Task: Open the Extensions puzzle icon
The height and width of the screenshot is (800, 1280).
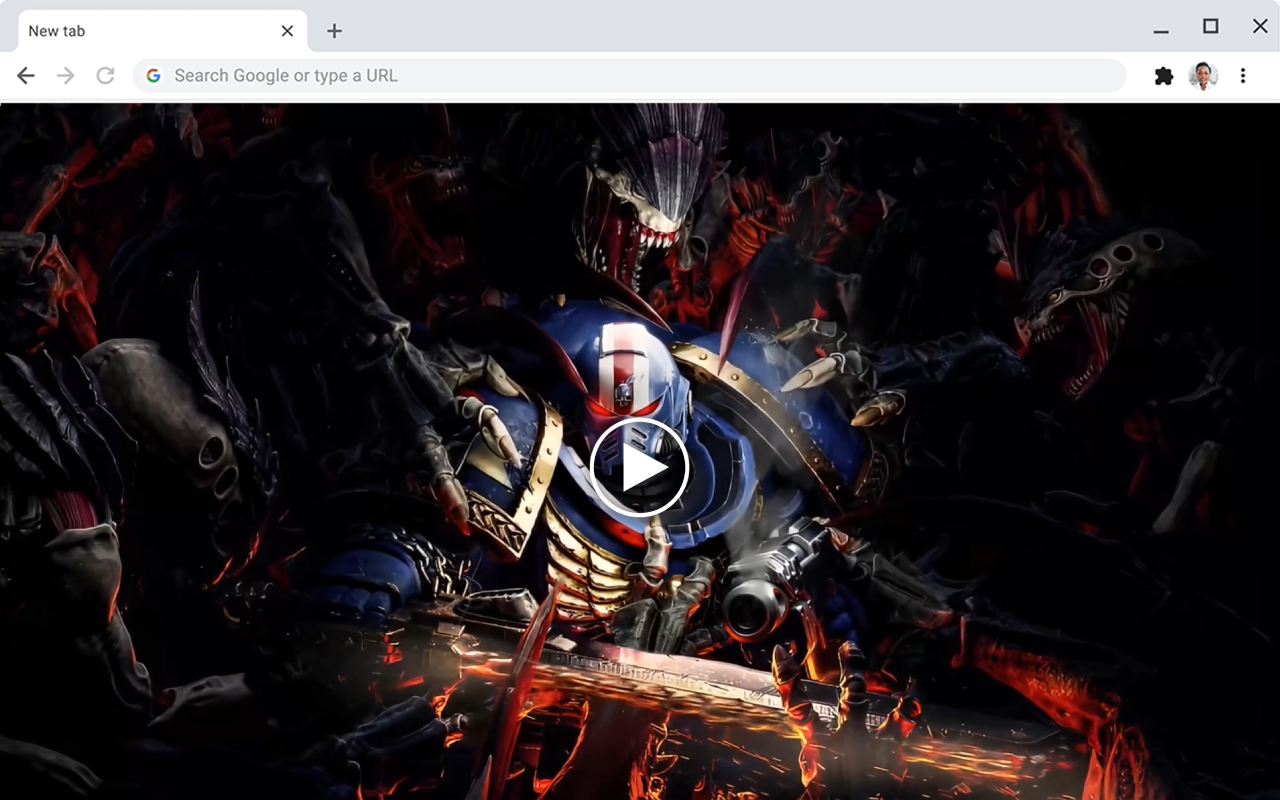Action: (x=1164, y=76)
